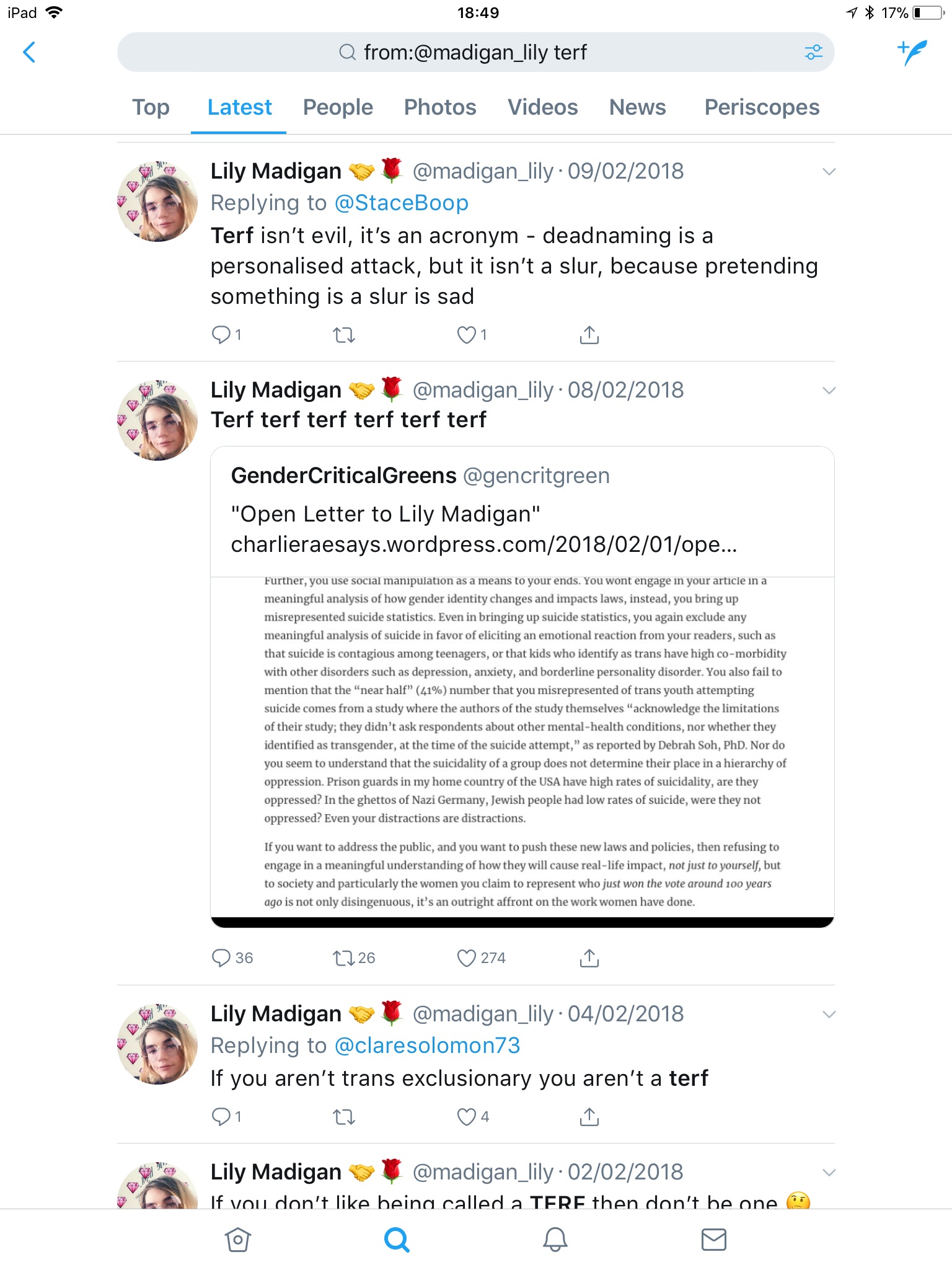Open Notifications bell icon
This screenshot has width=952, height=1270.
pyautogui.click(x=555, y=1240)
